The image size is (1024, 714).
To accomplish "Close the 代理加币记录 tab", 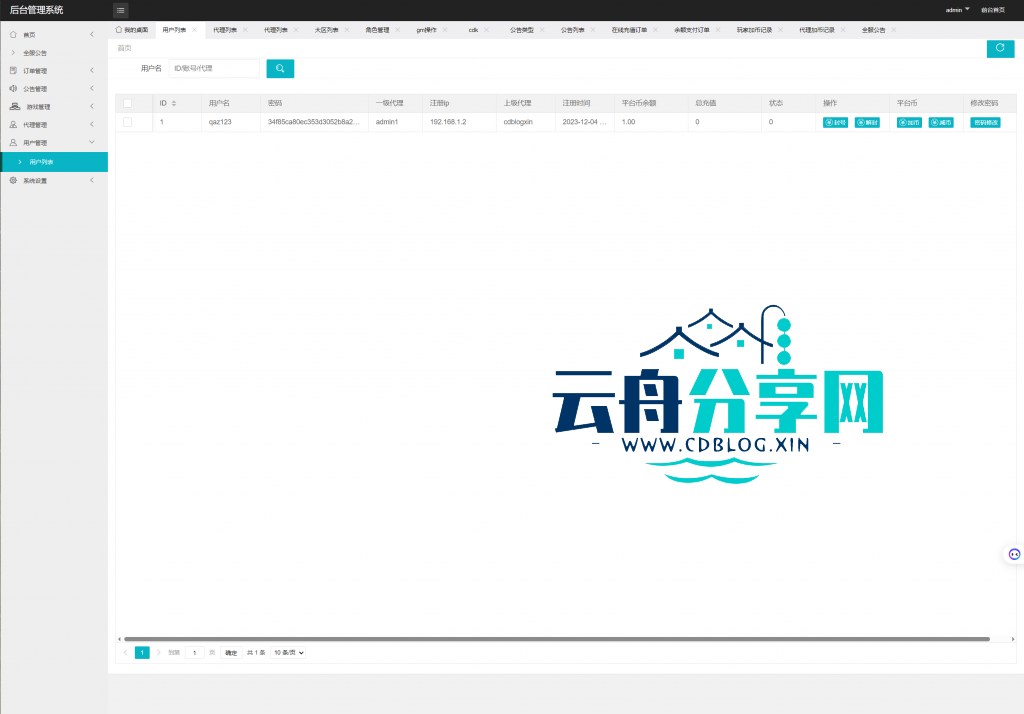I will tap(843, 30).
